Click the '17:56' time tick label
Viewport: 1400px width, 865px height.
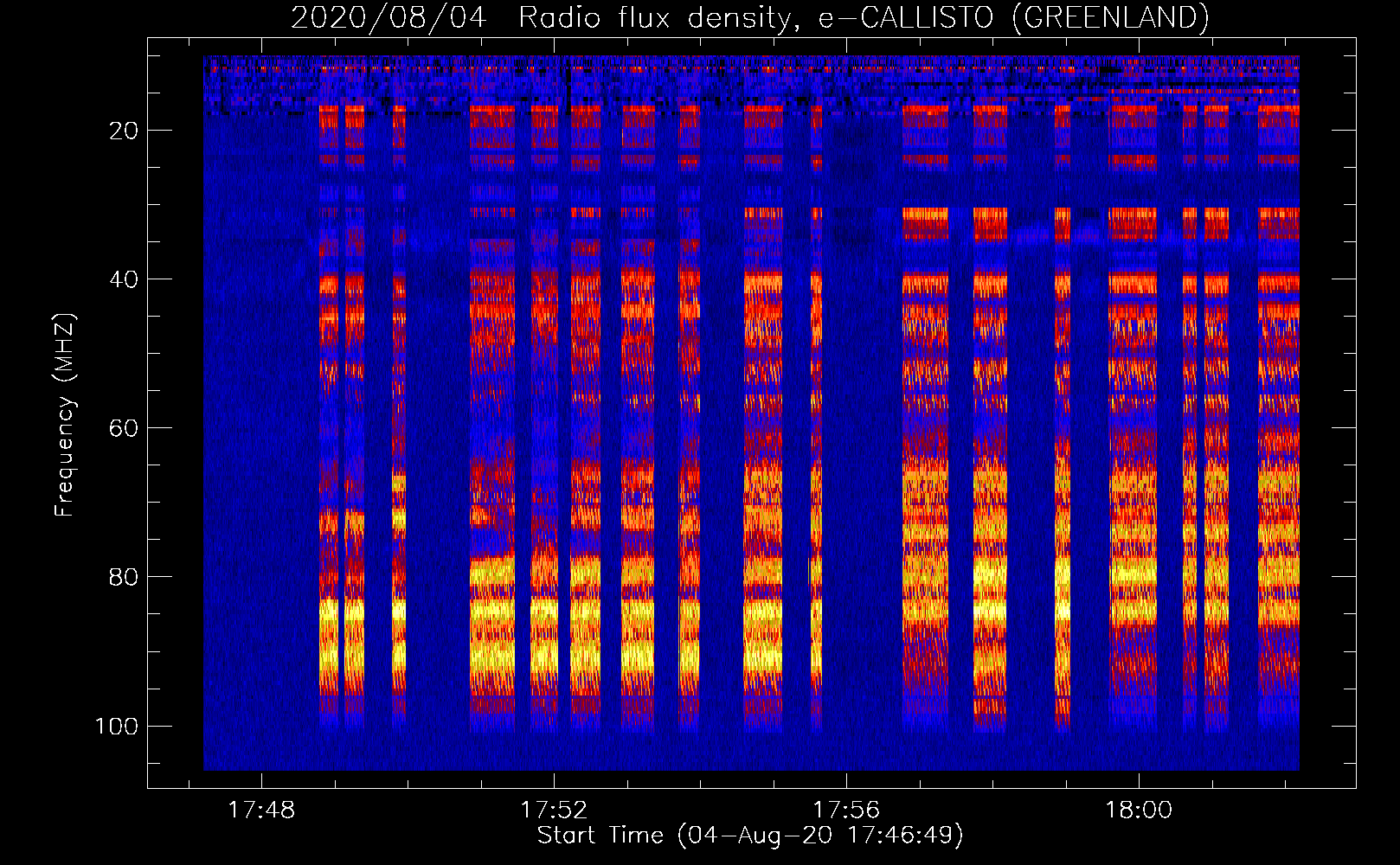click(846, 810)
